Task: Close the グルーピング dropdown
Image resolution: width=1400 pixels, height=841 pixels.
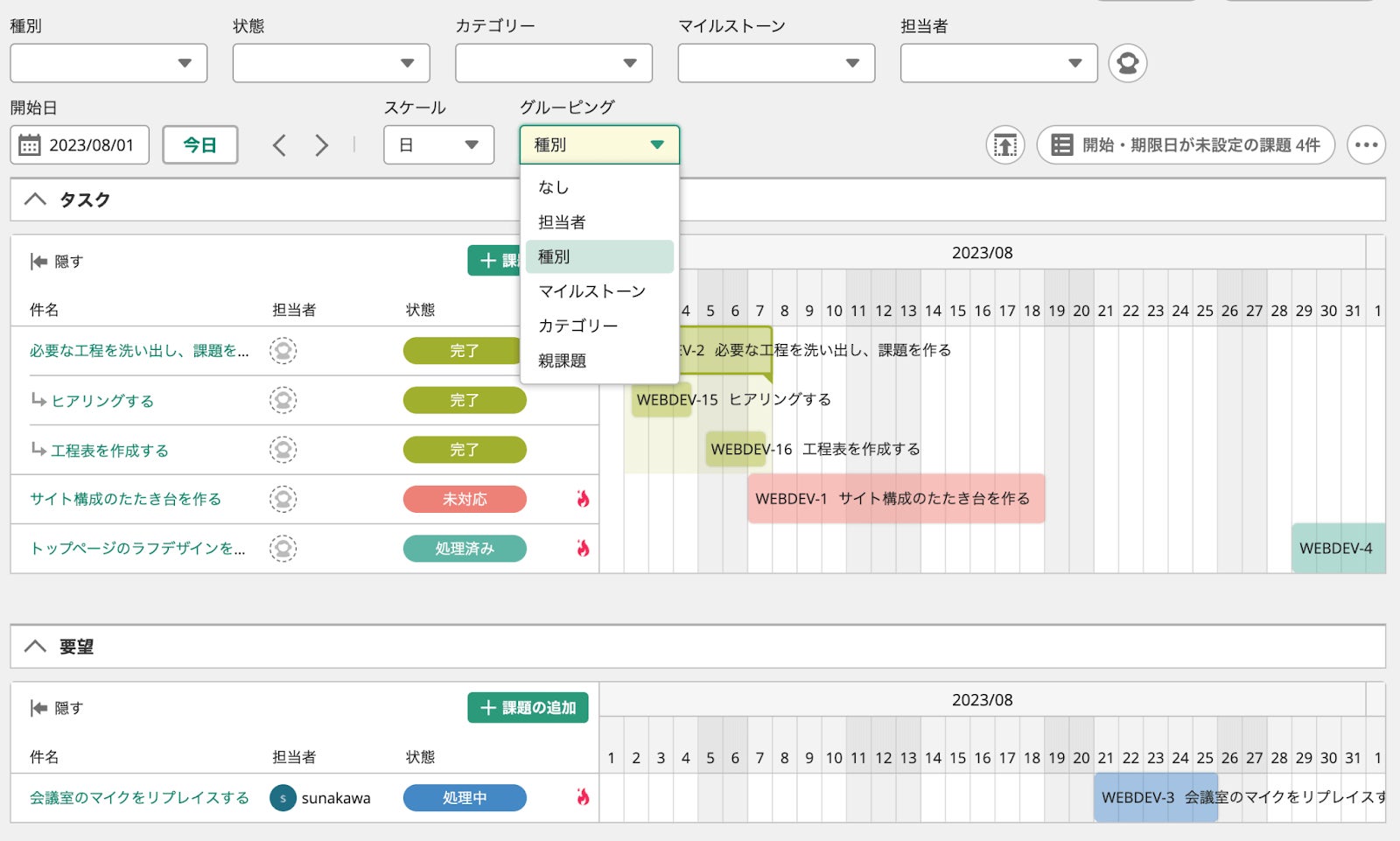Action: pos(599,145)
